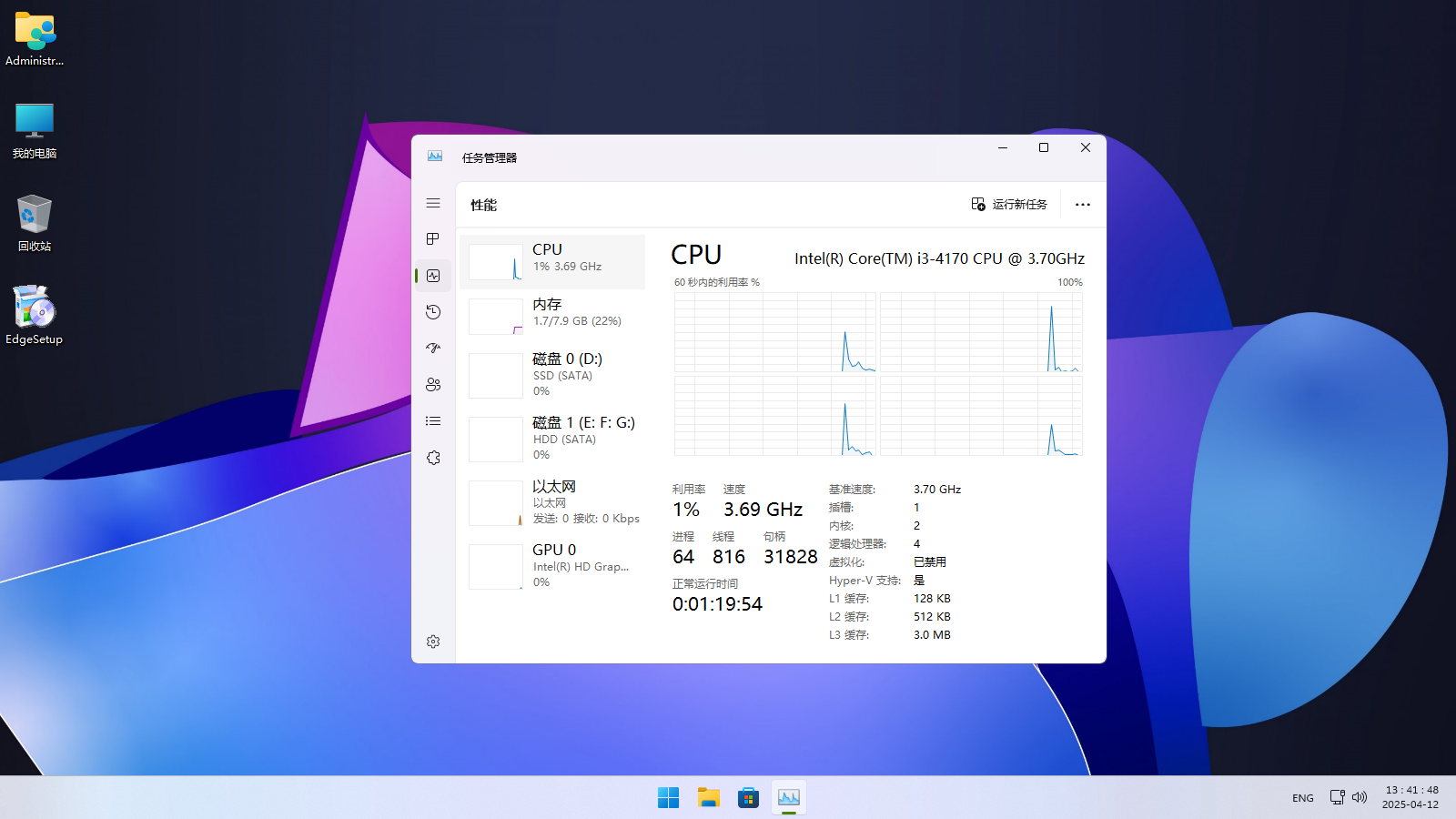Open the Startup apps page icon
The image size is (1456, 819).
[433, 349]
